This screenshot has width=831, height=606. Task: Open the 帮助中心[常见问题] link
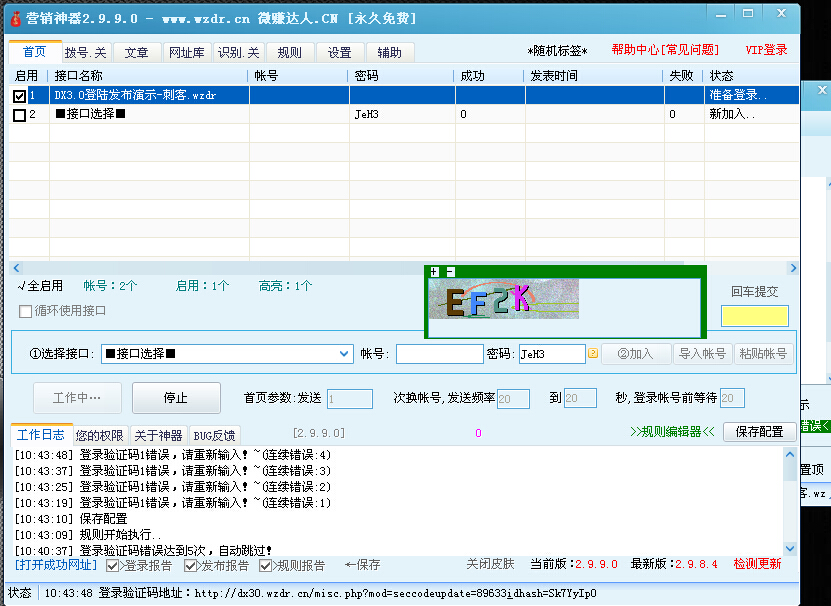click(664, 50)
